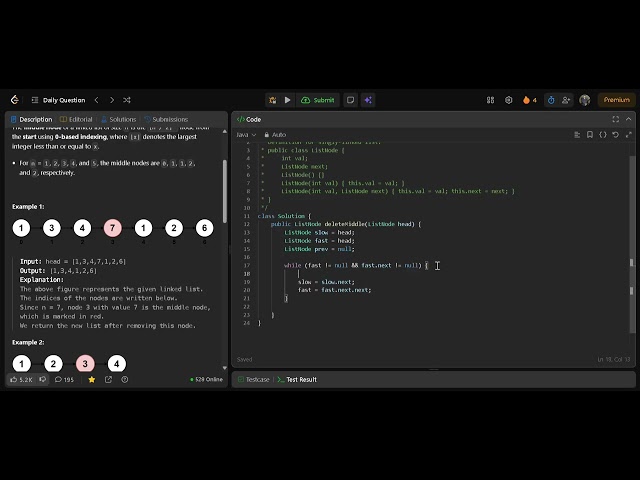Open settings gear icon in top bar

[509, 100]
